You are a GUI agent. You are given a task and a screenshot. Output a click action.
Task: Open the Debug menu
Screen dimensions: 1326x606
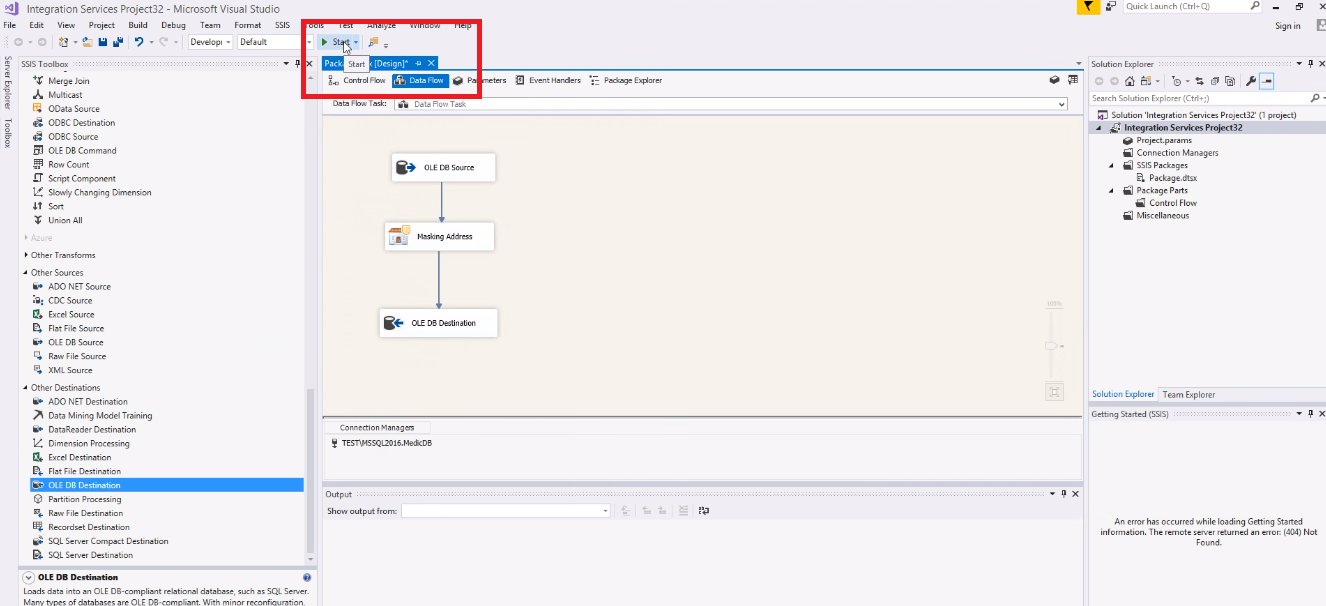[x=173, y=25]
